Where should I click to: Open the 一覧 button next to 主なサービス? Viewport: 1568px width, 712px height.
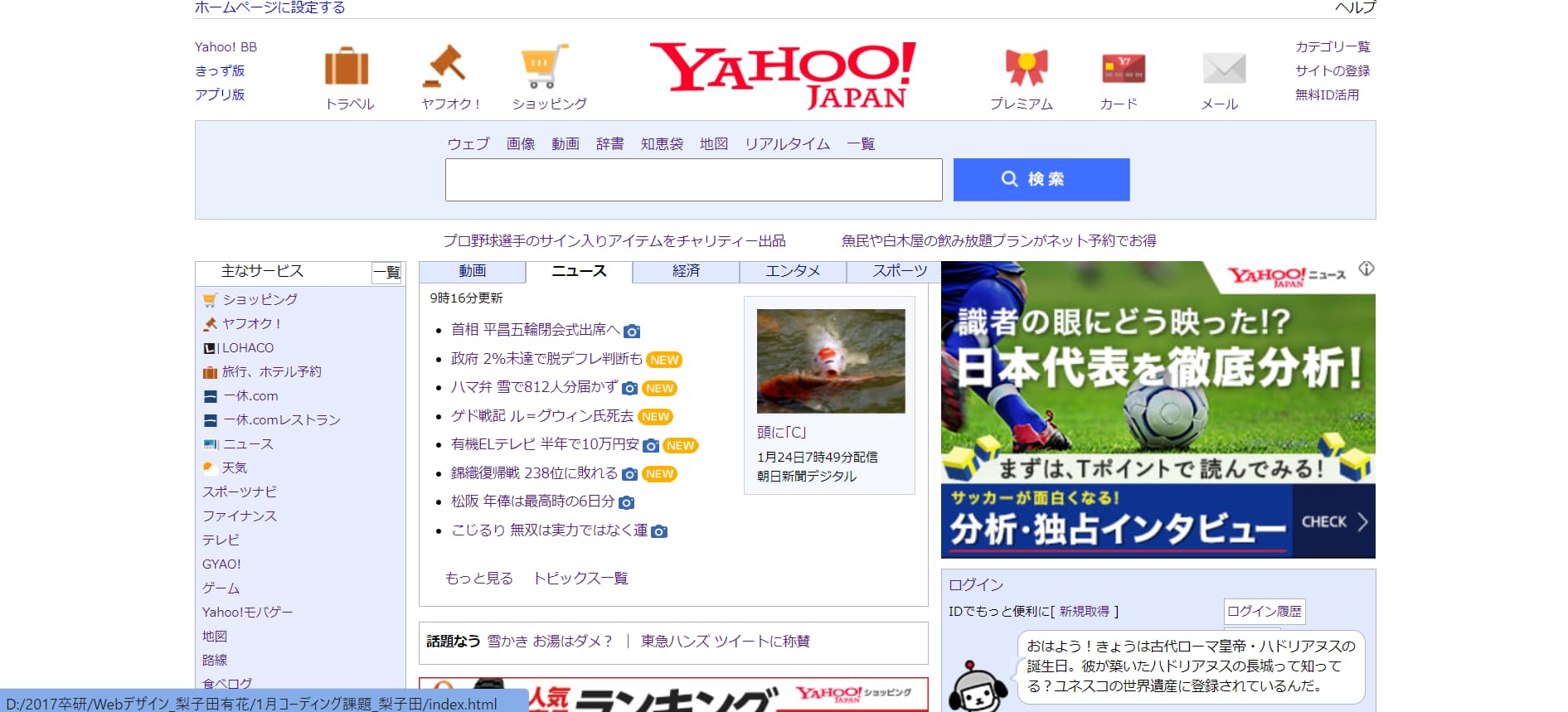[x=386, y=273]
